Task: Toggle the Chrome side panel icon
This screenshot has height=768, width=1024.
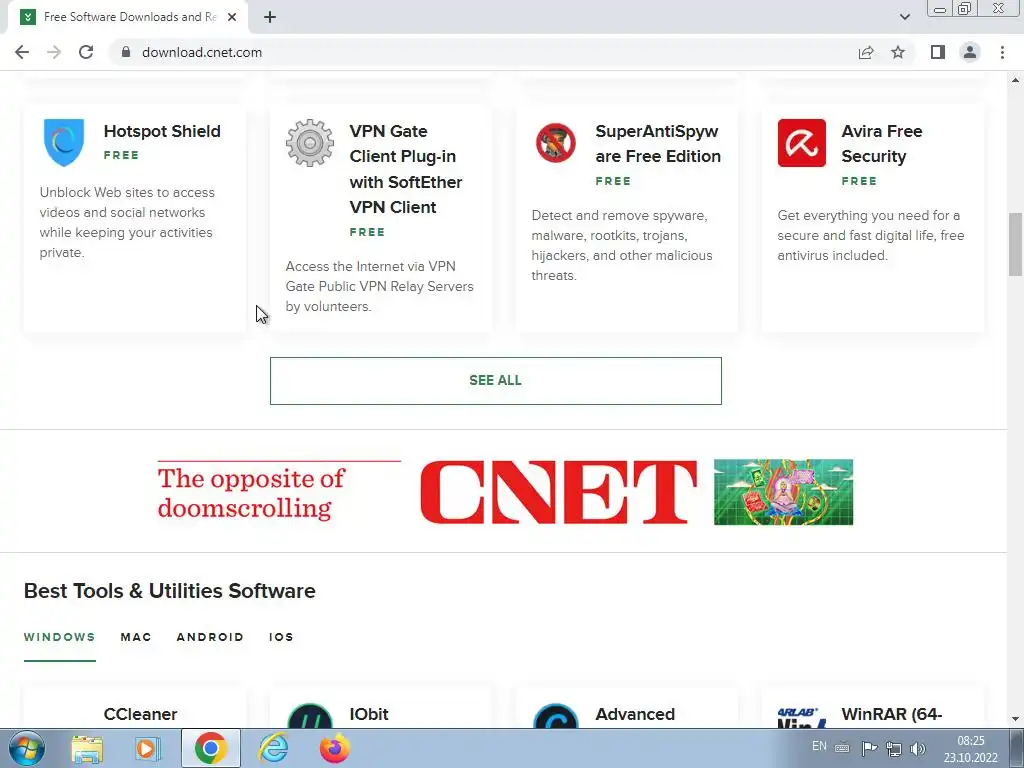Action: pos(938,52)
